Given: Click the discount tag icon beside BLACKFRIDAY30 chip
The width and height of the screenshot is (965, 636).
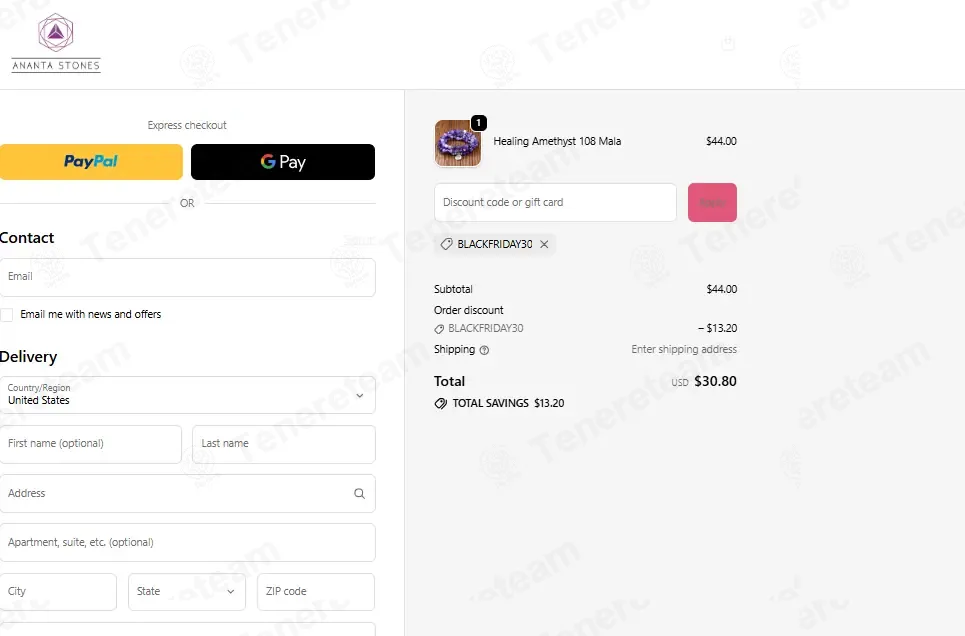Looking at the screenshot, I should tap(446, 244).
